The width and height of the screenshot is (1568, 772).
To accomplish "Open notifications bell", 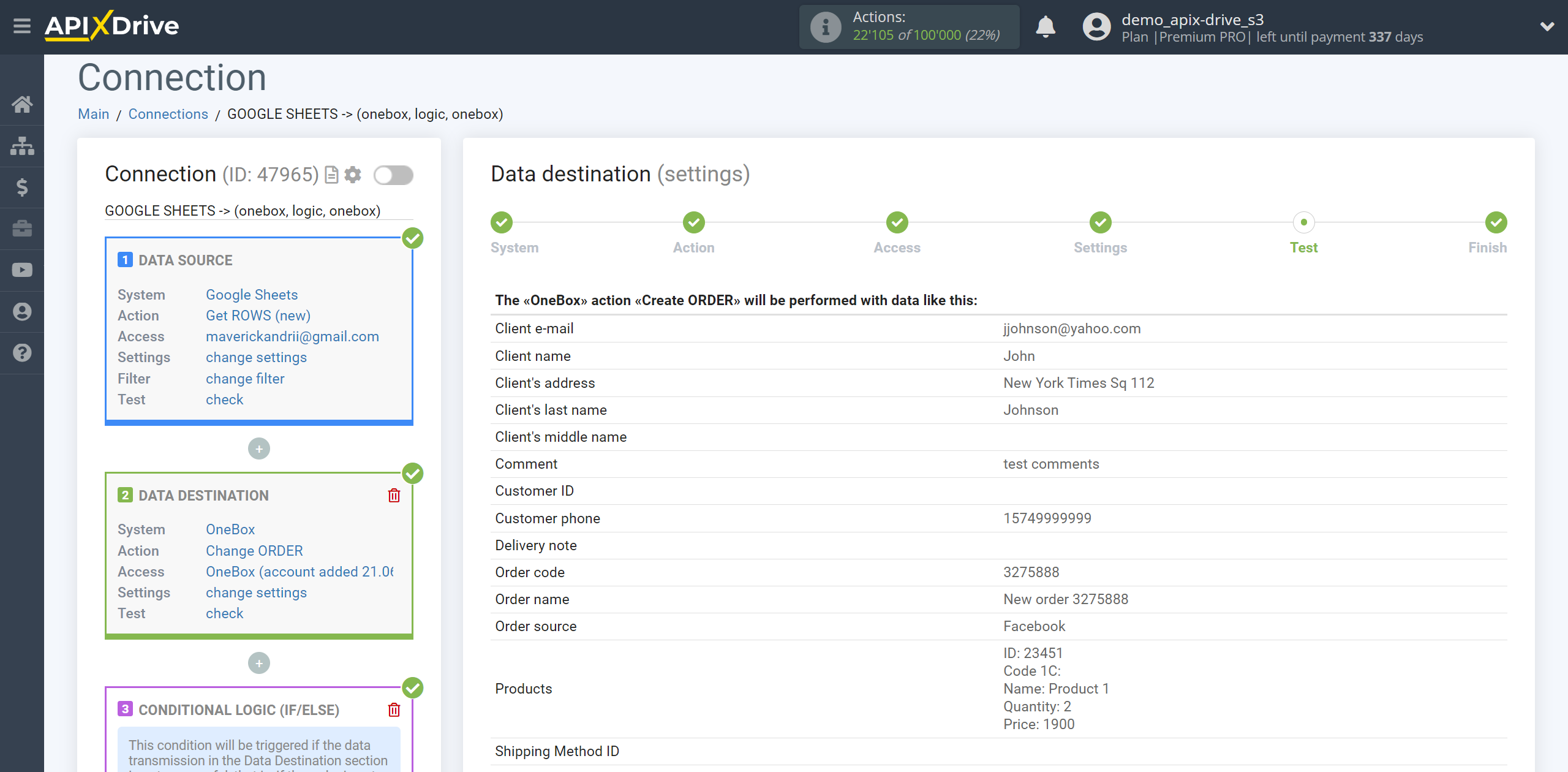I will click(1046, 27).
